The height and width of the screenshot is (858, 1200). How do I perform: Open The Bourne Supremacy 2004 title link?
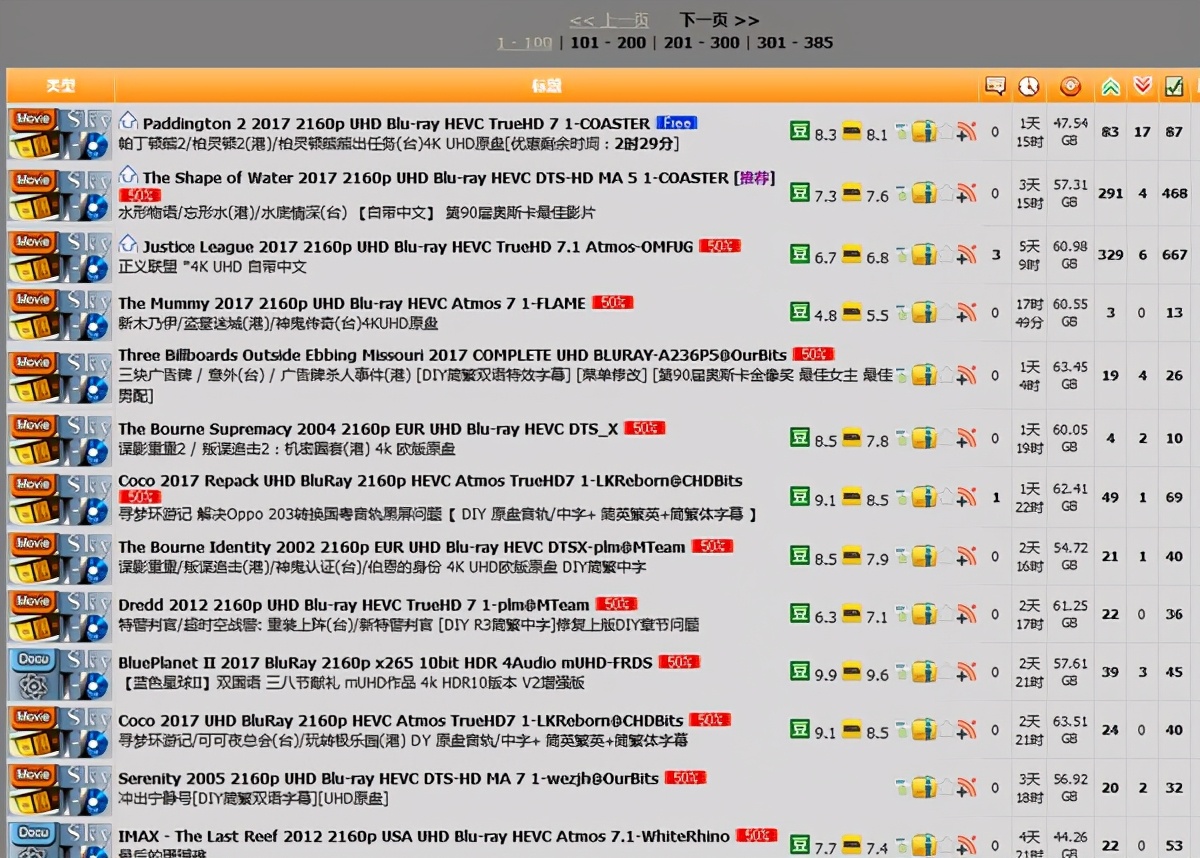point(368,429)
